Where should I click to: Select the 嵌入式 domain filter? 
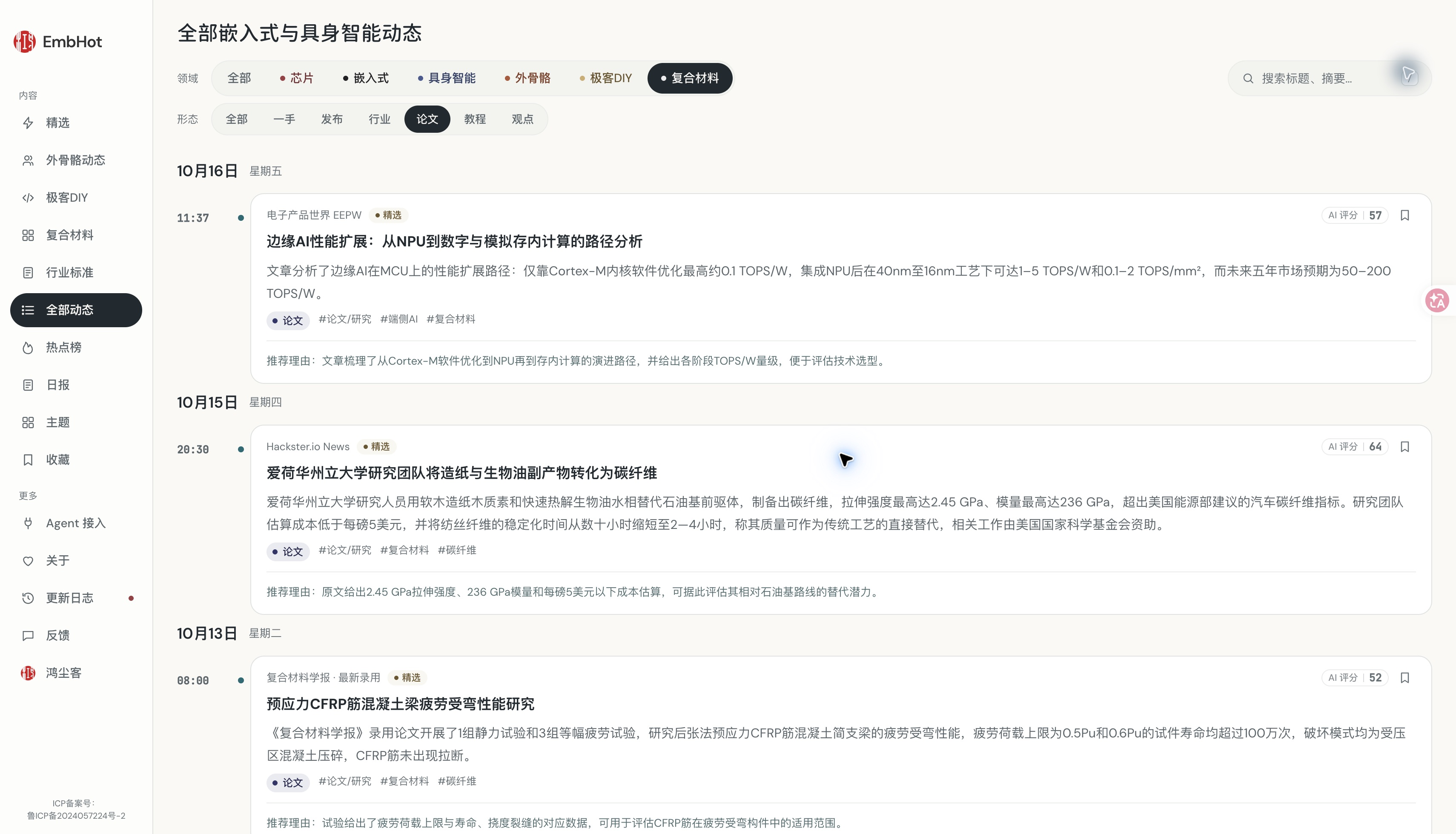tap(366, 78)
